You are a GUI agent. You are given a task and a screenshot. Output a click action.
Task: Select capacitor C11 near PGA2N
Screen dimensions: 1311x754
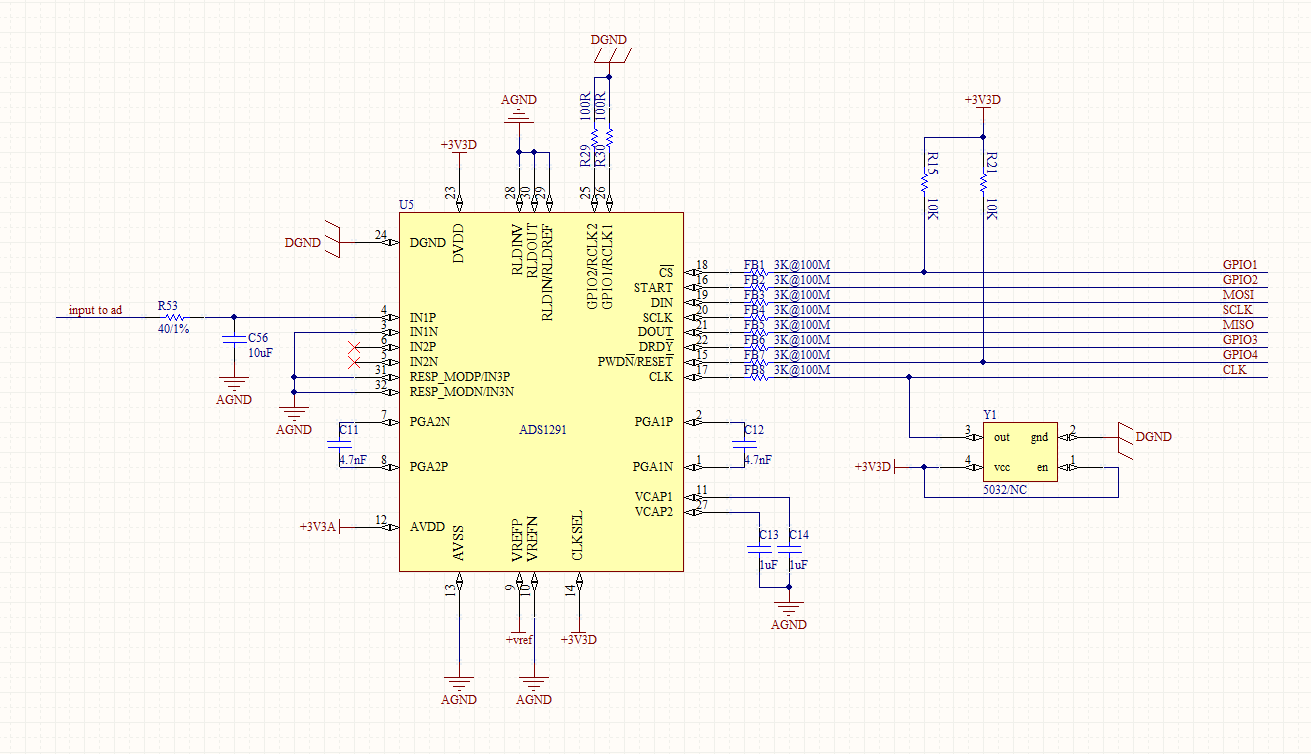pyautogui.click(x=339, y=444)
